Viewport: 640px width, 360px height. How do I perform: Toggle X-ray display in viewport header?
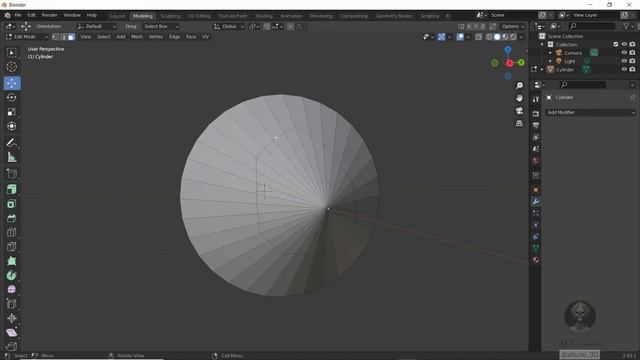click(x=478, y=37)
